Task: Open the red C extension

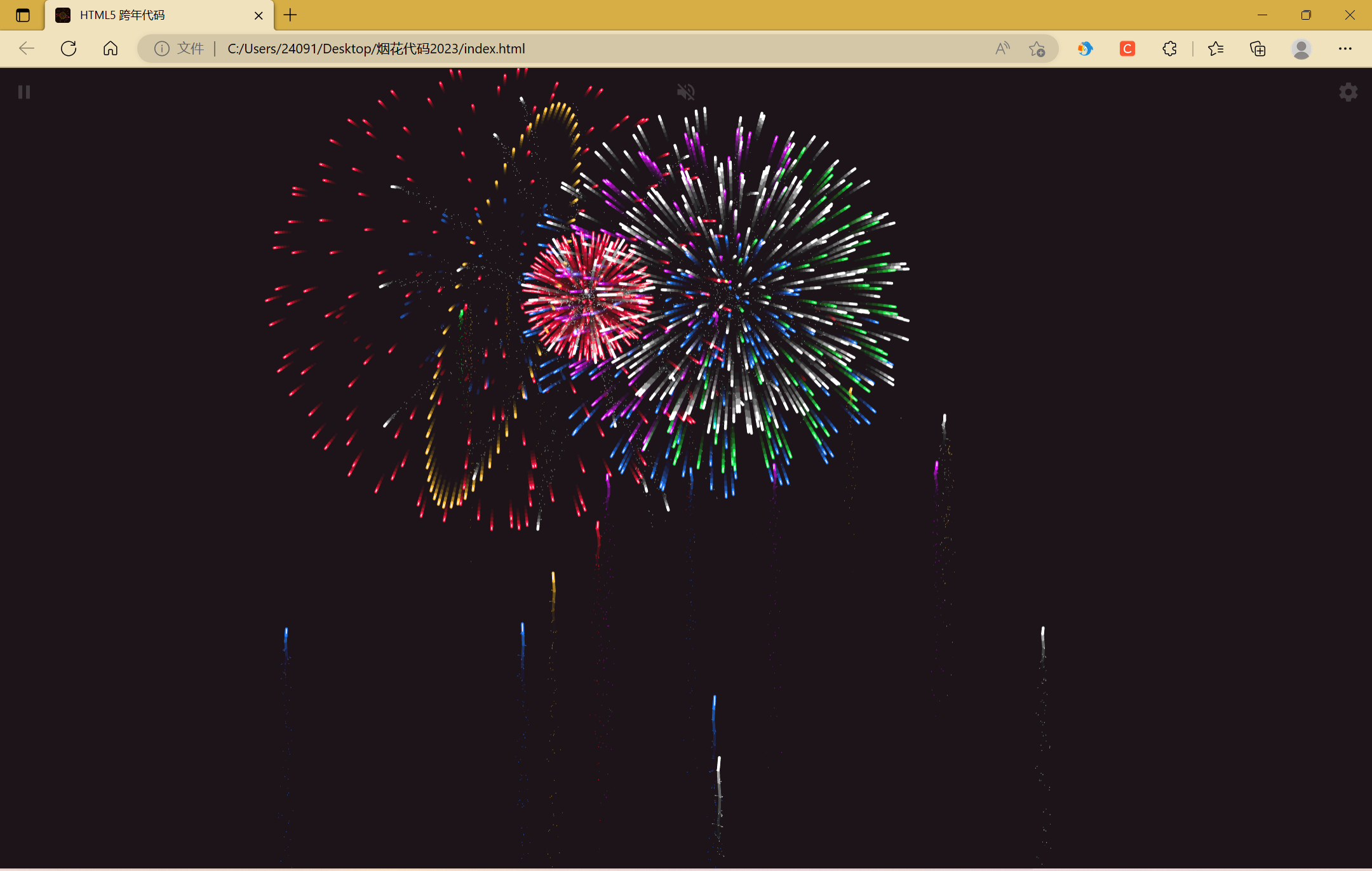Action: (x=1127, y=48)
